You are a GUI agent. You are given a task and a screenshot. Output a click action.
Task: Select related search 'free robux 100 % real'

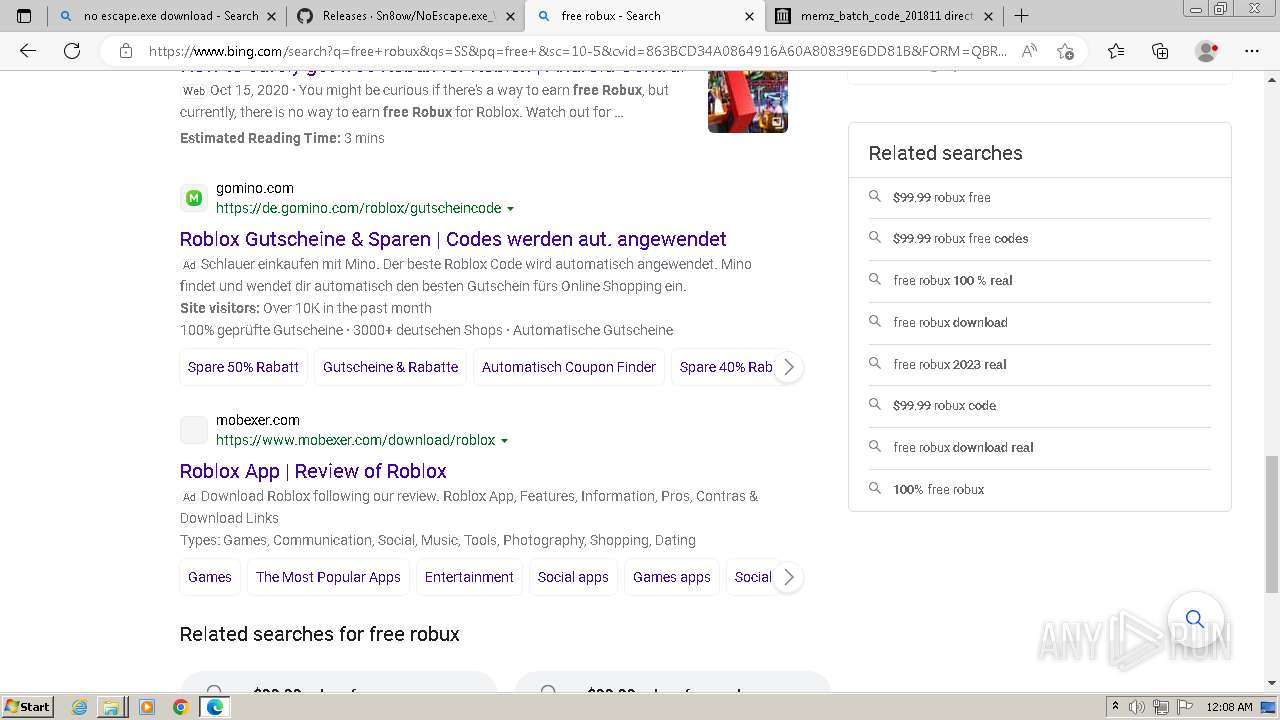(953, 281)
